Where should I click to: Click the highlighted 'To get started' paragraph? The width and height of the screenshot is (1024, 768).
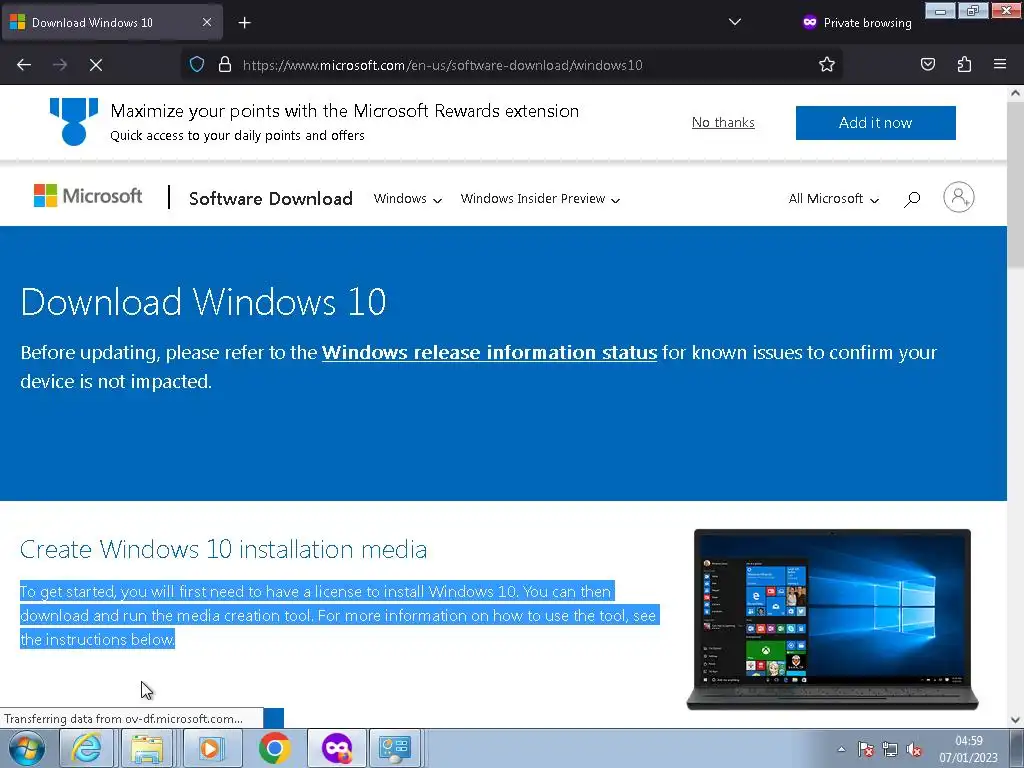[340, 615]
